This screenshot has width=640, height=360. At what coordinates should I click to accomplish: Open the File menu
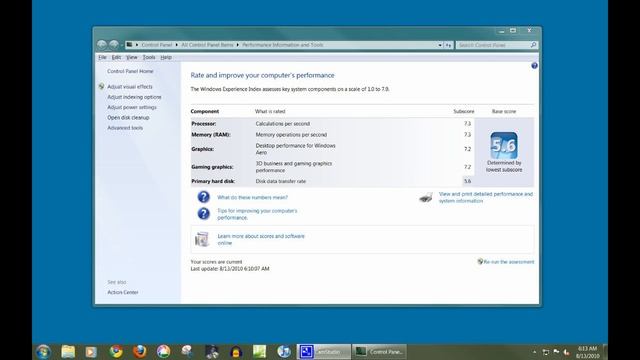point(102,57)
